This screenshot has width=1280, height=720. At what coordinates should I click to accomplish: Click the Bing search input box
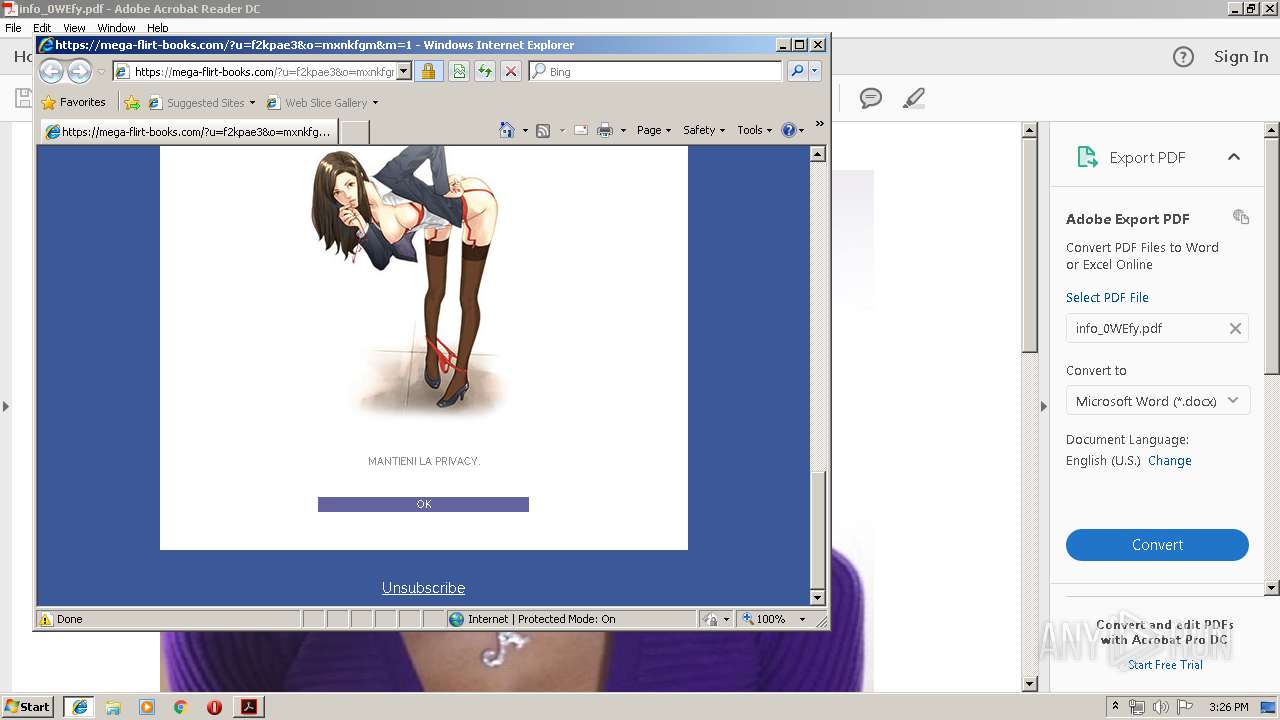click(x=656, y=71)
